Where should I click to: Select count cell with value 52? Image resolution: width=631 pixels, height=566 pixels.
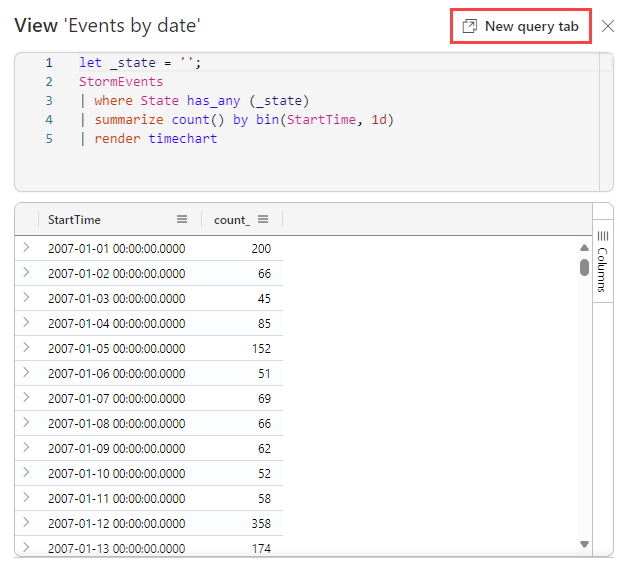[x=264, y=474]
